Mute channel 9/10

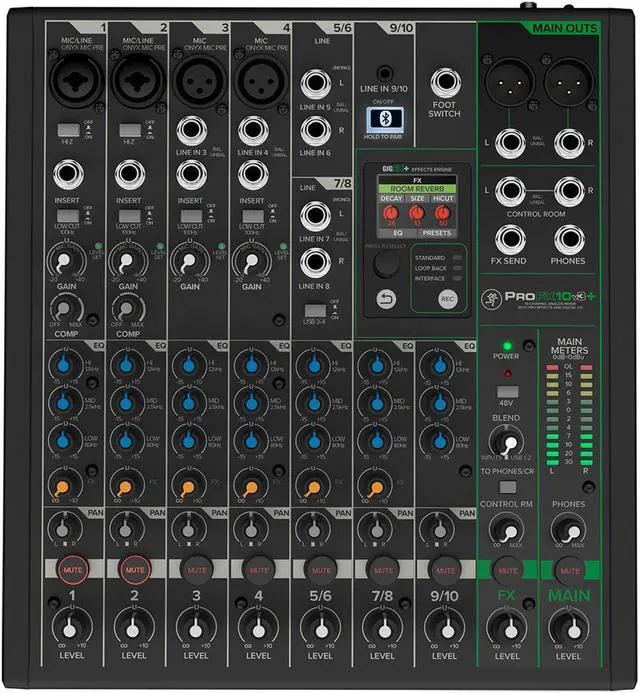click(445, 570)
